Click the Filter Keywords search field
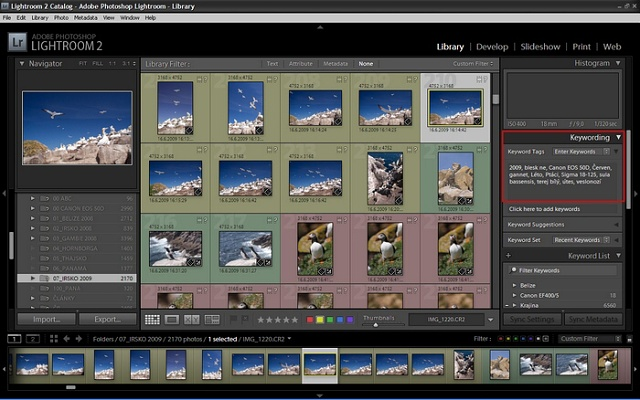This screenshot has width=640, height=400. [562, 270]
